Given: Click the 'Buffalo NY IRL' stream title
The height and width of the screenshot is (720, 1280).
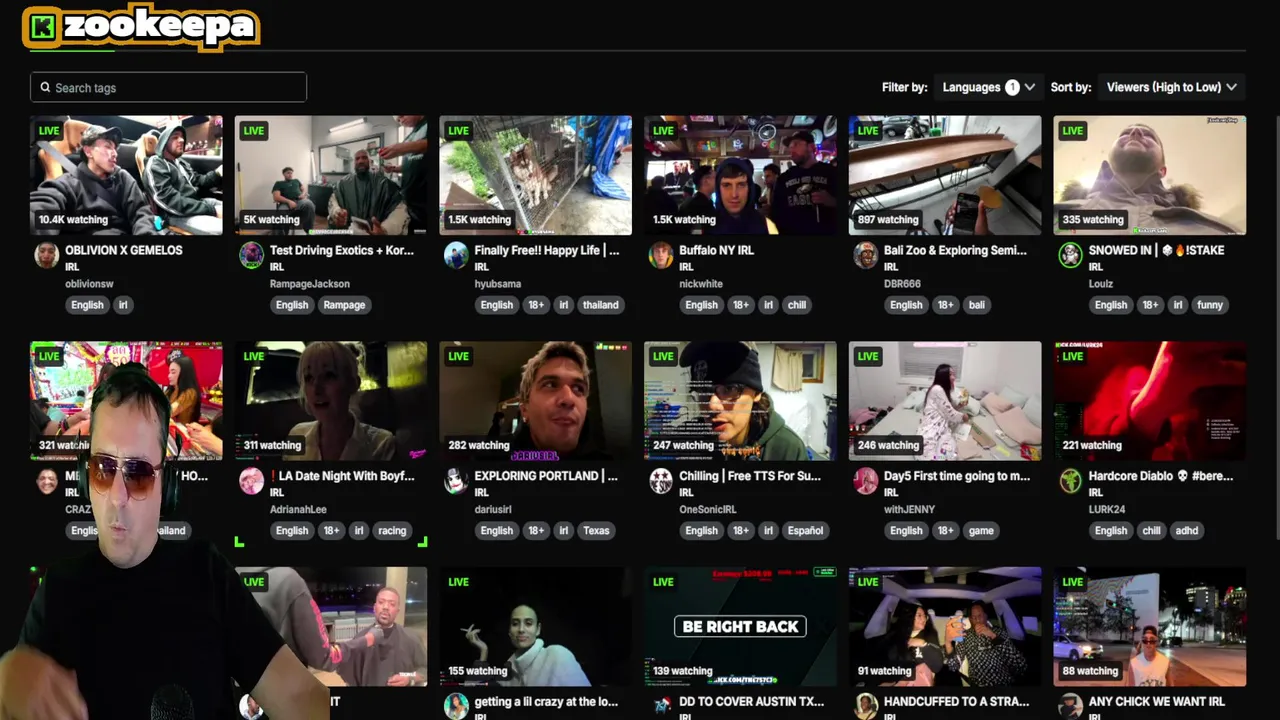Looking at the screenshot, I should (x=716, y=250).
